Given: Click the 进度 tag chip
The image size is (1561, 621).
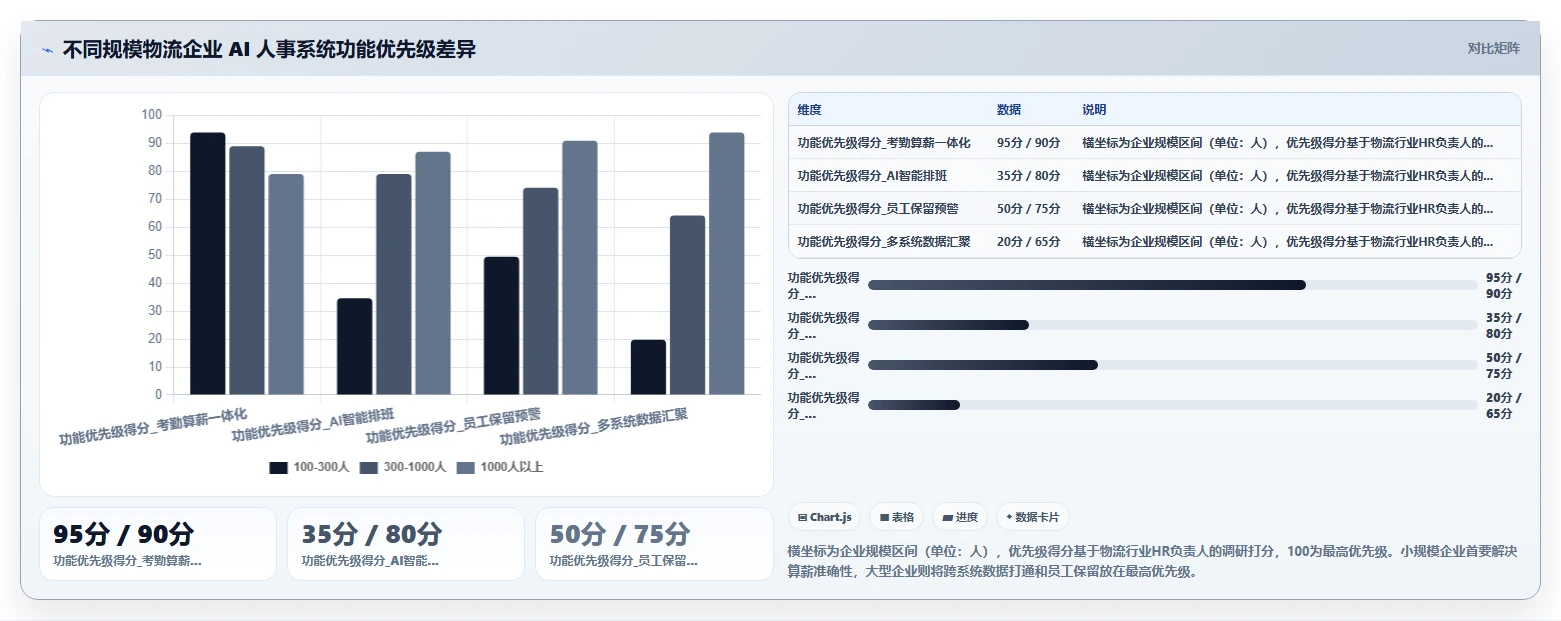Looking at the screenshot, I should point(960,517).
